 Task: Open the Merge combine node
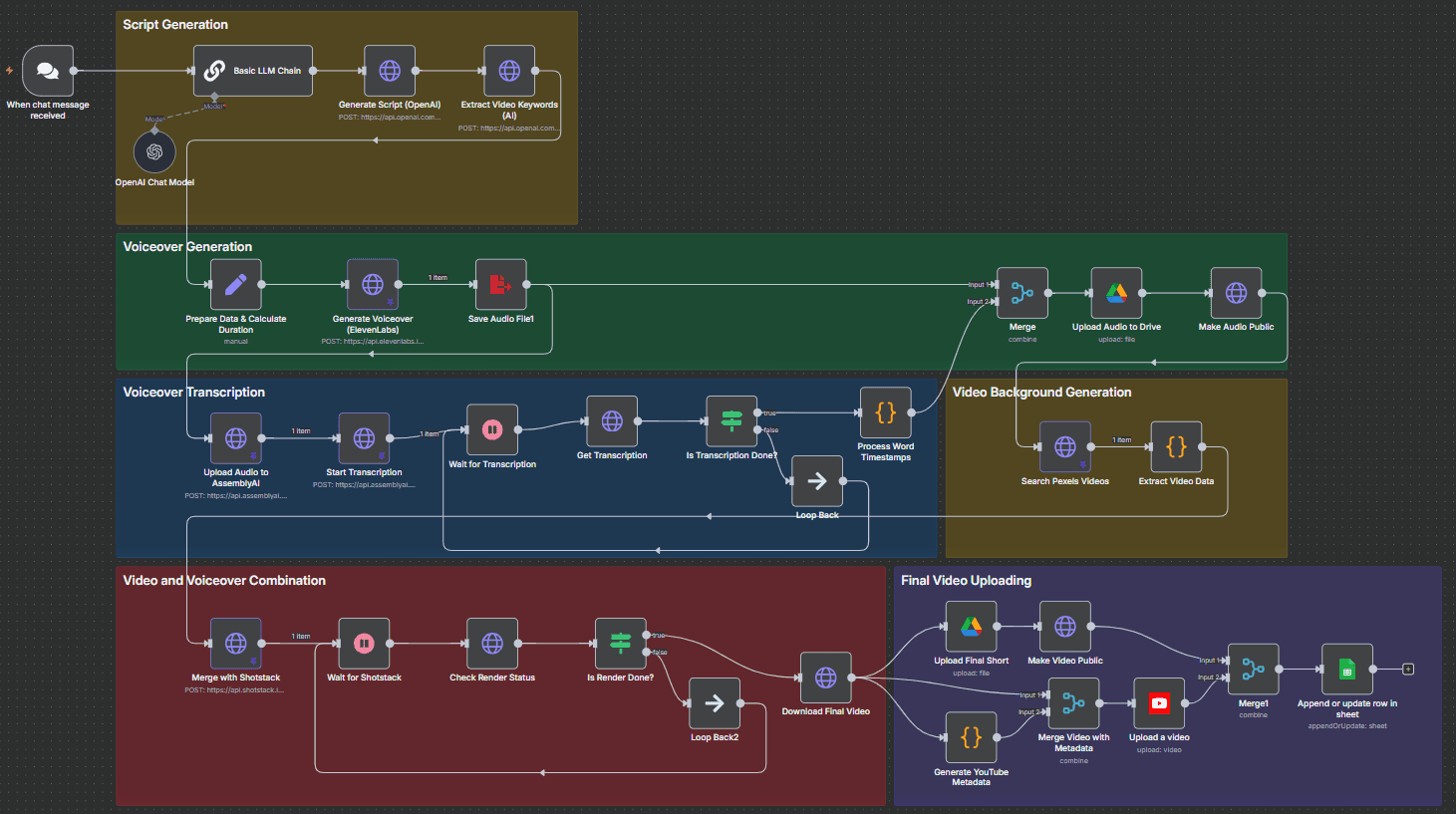tap(1022, 293)
